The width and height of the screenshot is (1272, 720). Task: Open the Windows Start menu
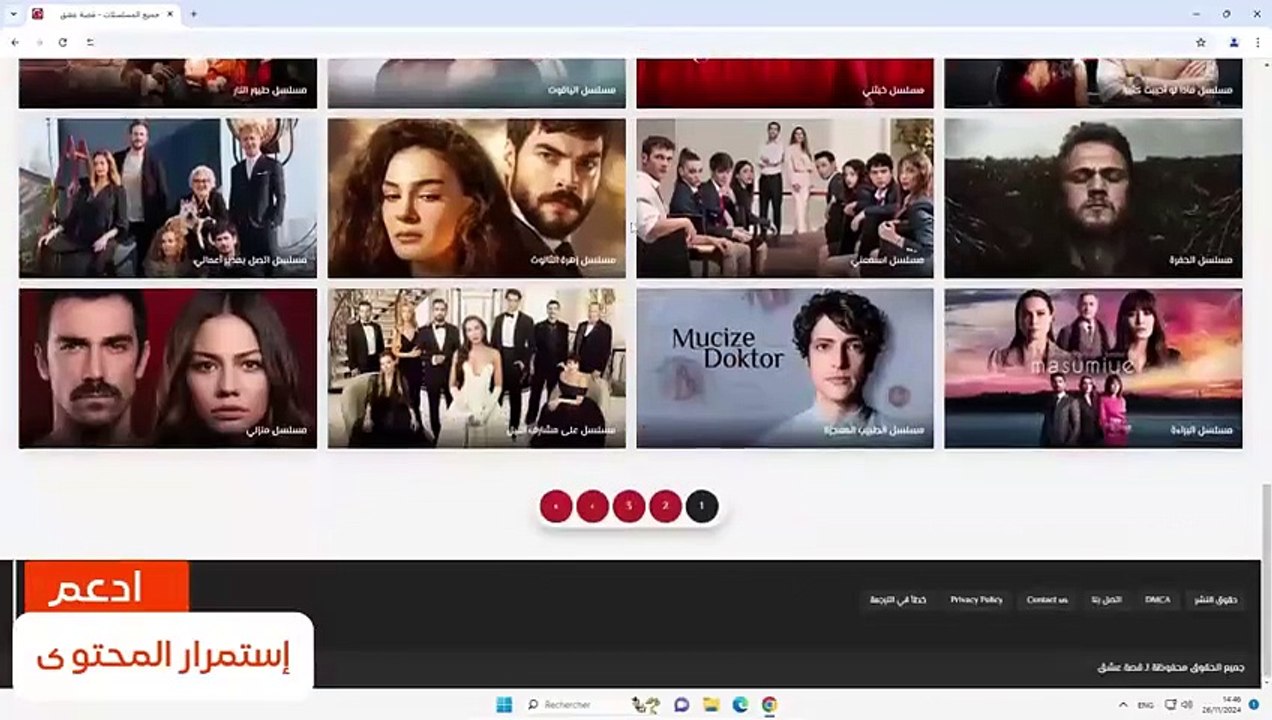(x=505, y=705)
